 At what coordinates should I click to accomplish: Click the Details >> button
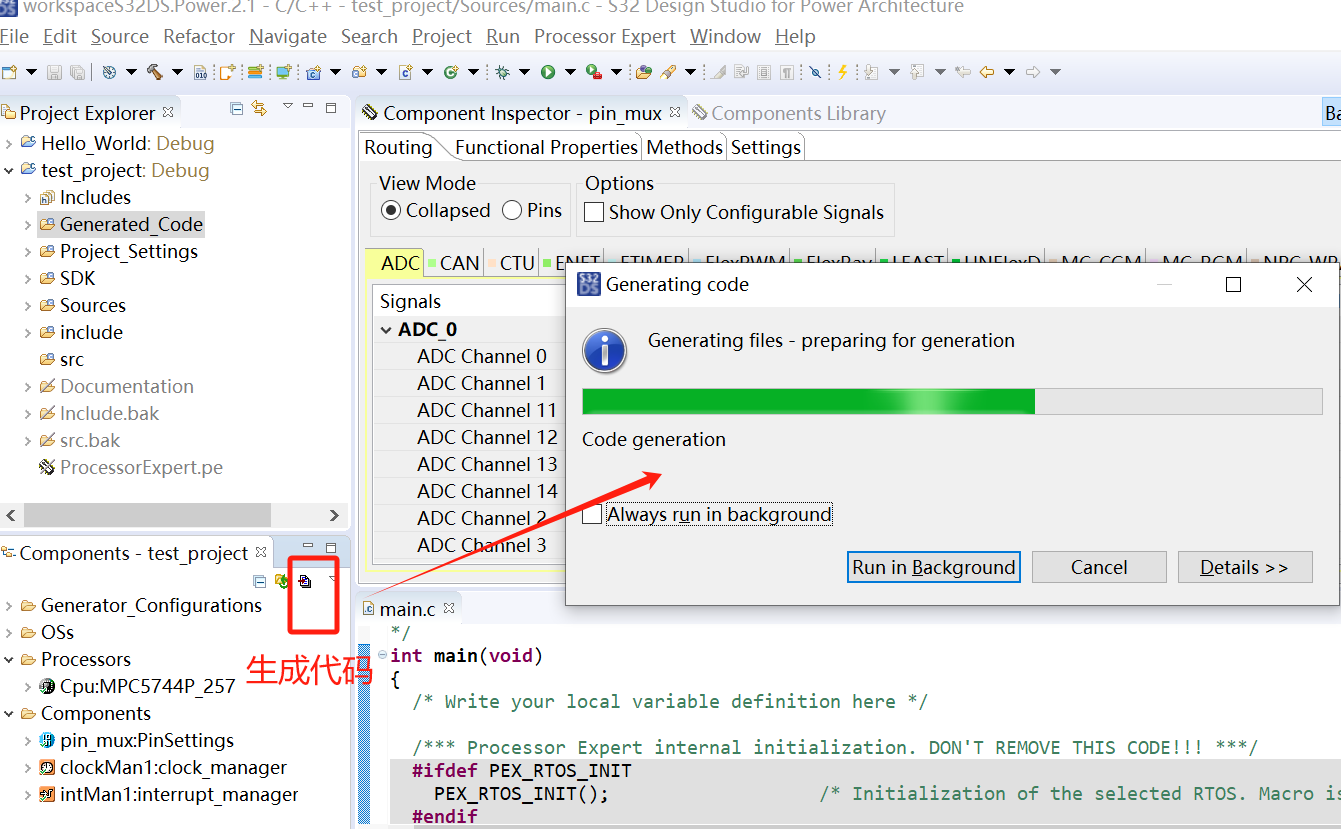click(1244, 567)
